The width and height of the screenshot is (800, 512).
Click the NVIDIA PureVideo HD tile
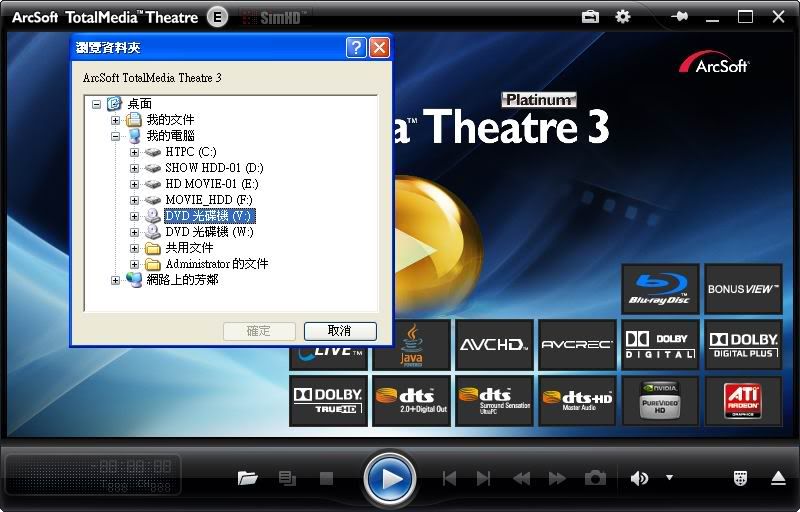660,401
